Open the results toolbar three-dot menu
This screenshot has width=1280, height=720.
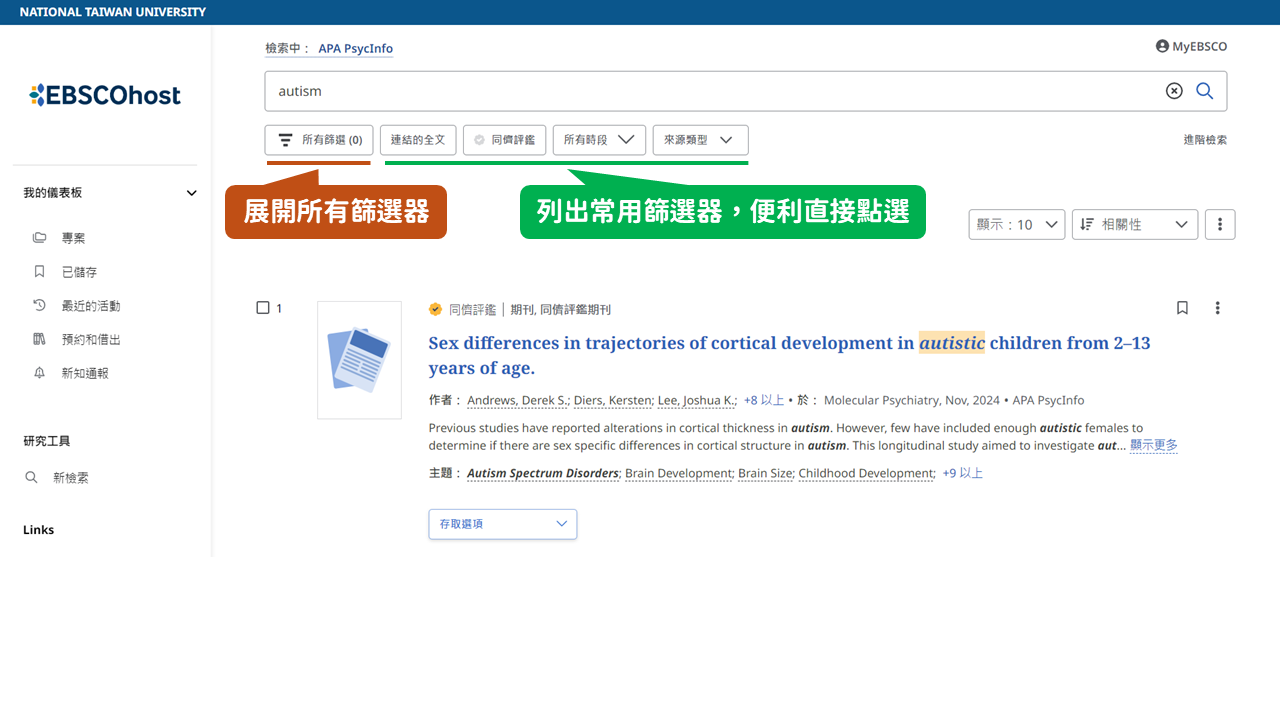pos(1220,225)
